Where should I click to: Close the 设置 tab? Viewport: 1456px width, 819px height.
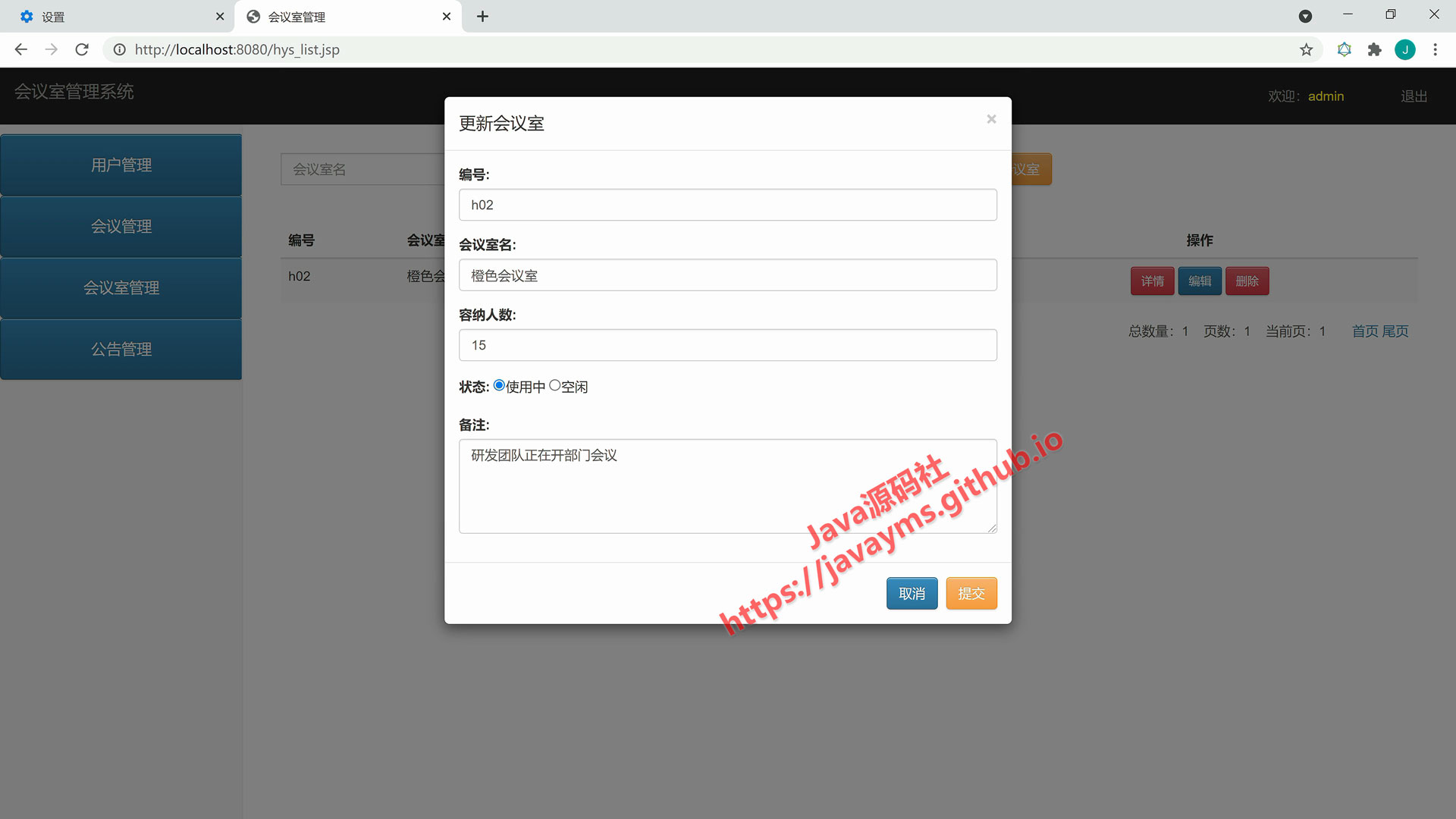click(x=220, y=16)
